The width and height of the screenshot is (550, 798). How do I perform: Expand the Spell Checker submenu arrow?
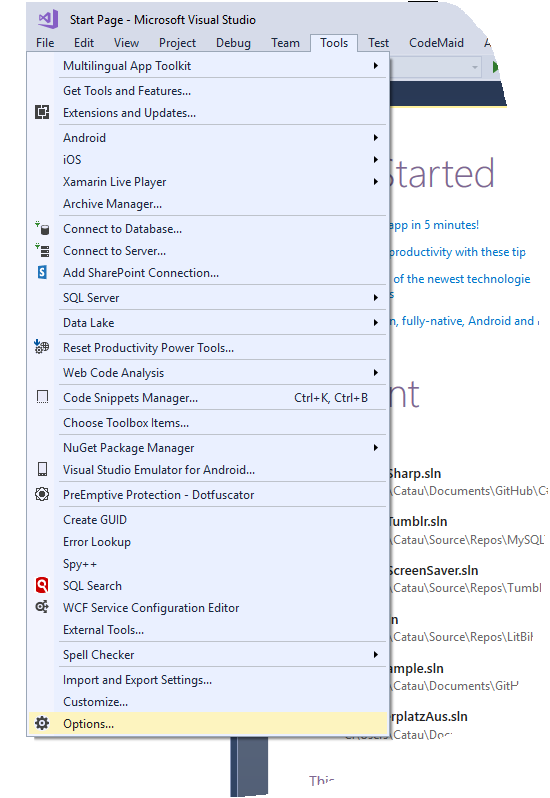375,654
